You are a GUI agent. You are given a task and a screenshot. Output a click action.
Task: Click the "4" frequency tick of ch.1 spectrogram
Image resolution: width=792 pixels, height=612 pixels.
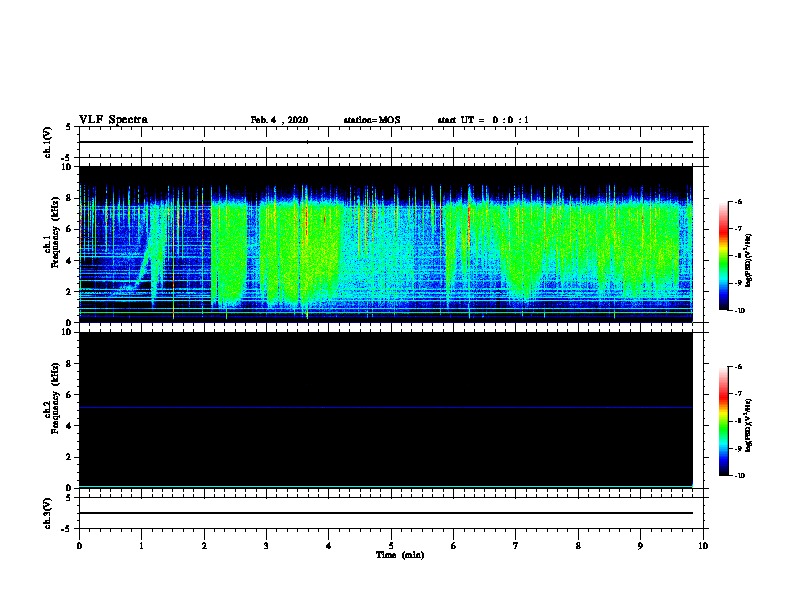click(69, 261)
